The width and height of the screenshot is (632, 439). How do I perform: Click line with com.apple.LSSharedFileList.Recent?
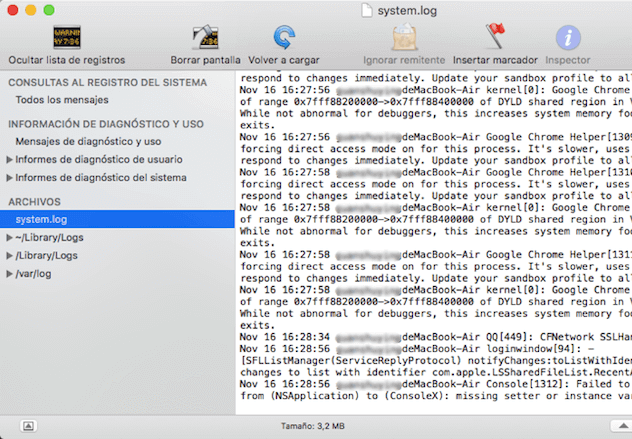(x=436, y=372)
